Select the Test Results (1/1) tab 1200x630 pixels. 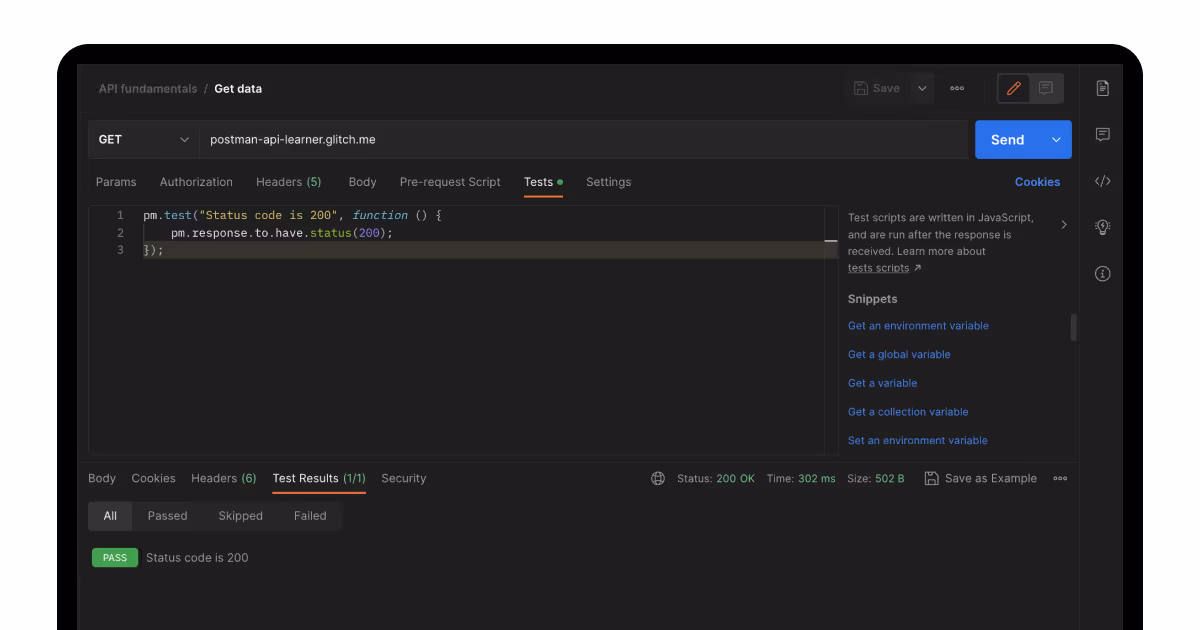click(319, 478)
